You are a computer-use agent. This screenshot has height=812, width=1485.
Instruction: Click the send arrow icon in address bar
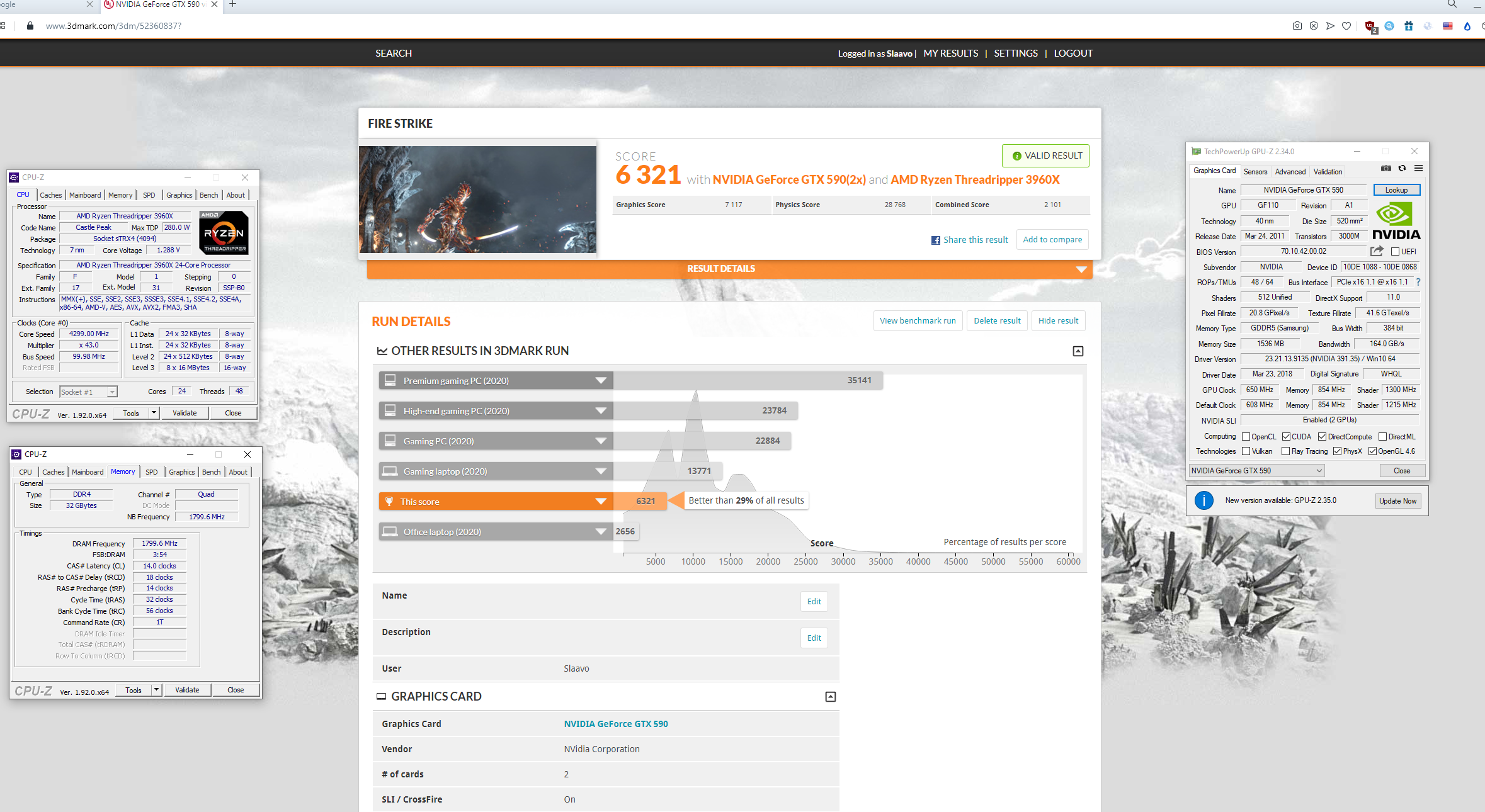tap(1330, 26)
